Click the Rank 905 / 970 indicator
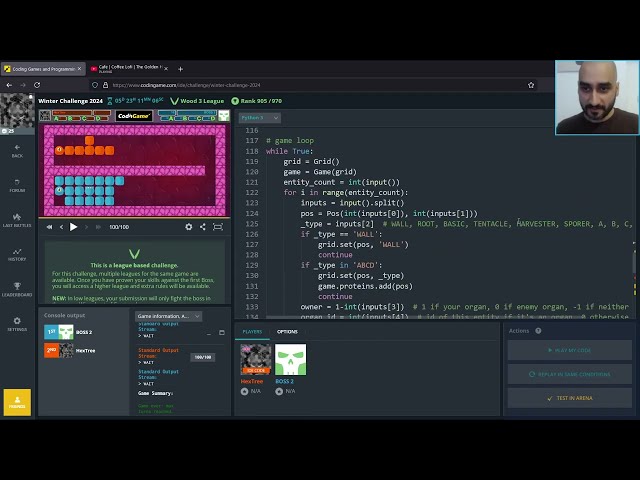The image size is (640, 480). coord(256,101)
